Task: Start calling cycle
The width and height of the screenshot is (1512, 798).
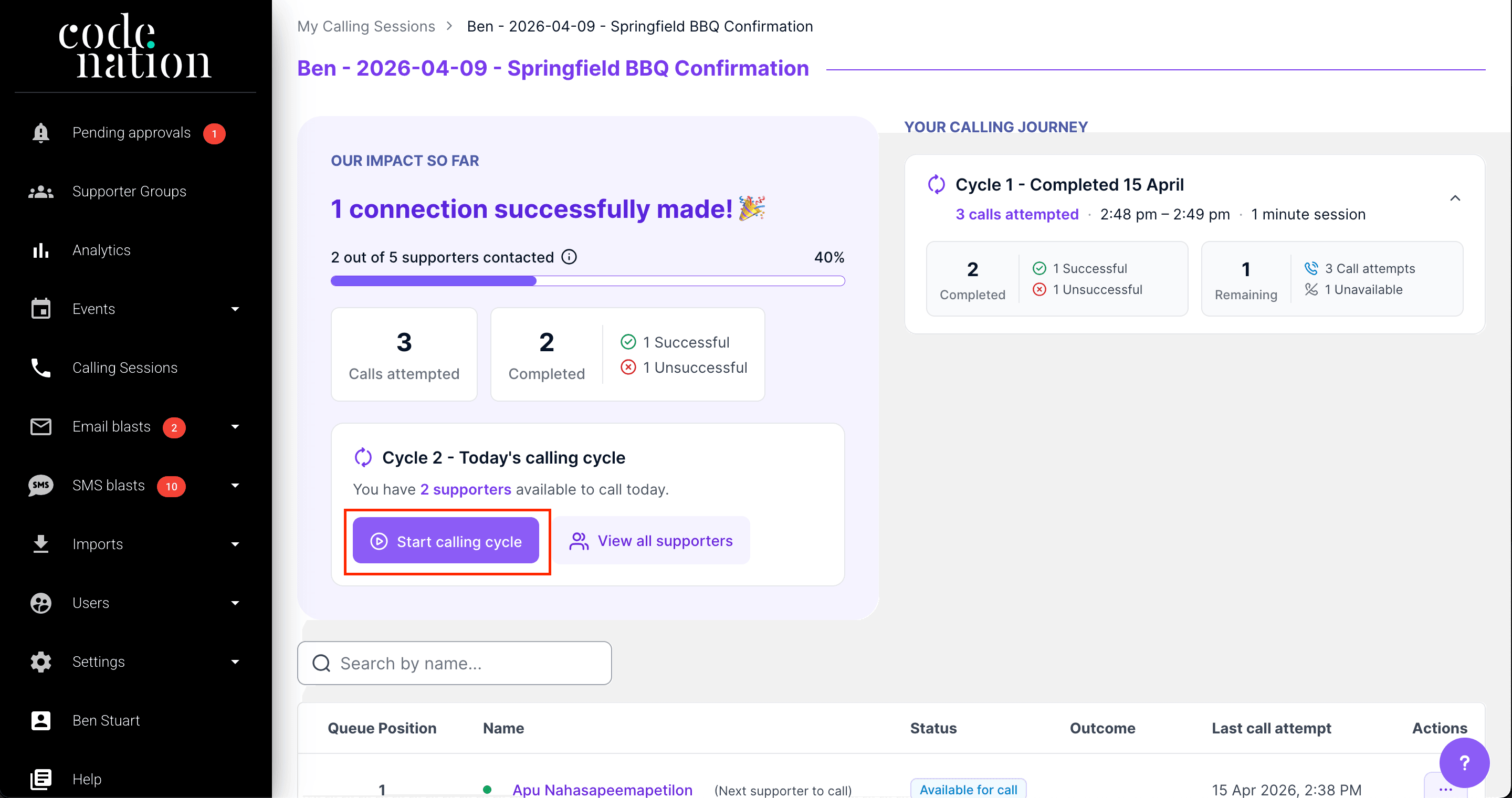Action: pos(446,541)
